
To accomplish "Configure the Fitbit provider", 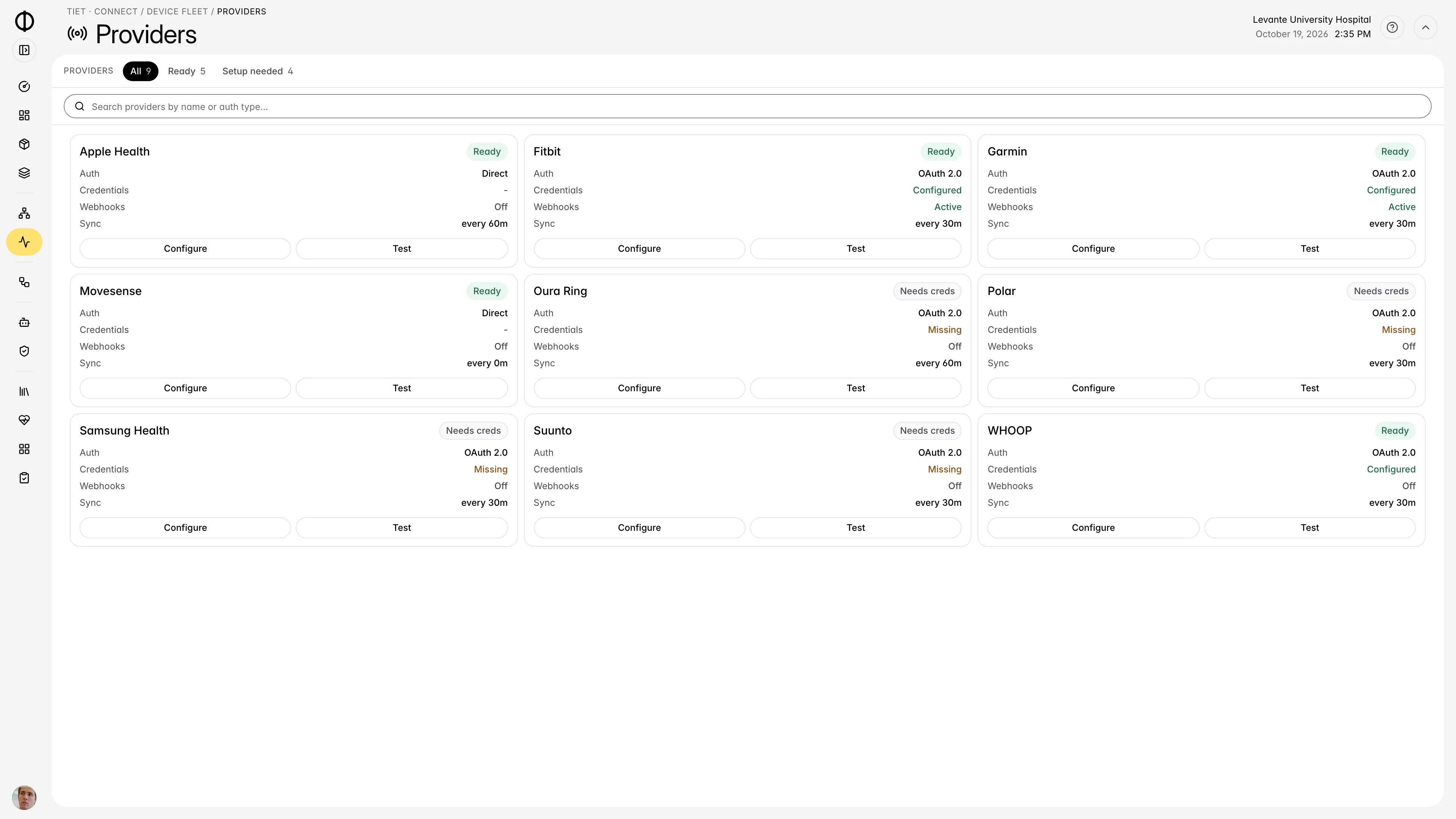I will click(x=639, y=249).
